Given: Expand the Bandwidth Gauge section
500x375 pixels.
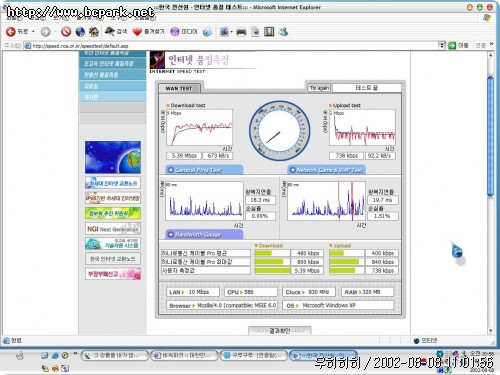Looking at the screenshot, I should (204, 235).
